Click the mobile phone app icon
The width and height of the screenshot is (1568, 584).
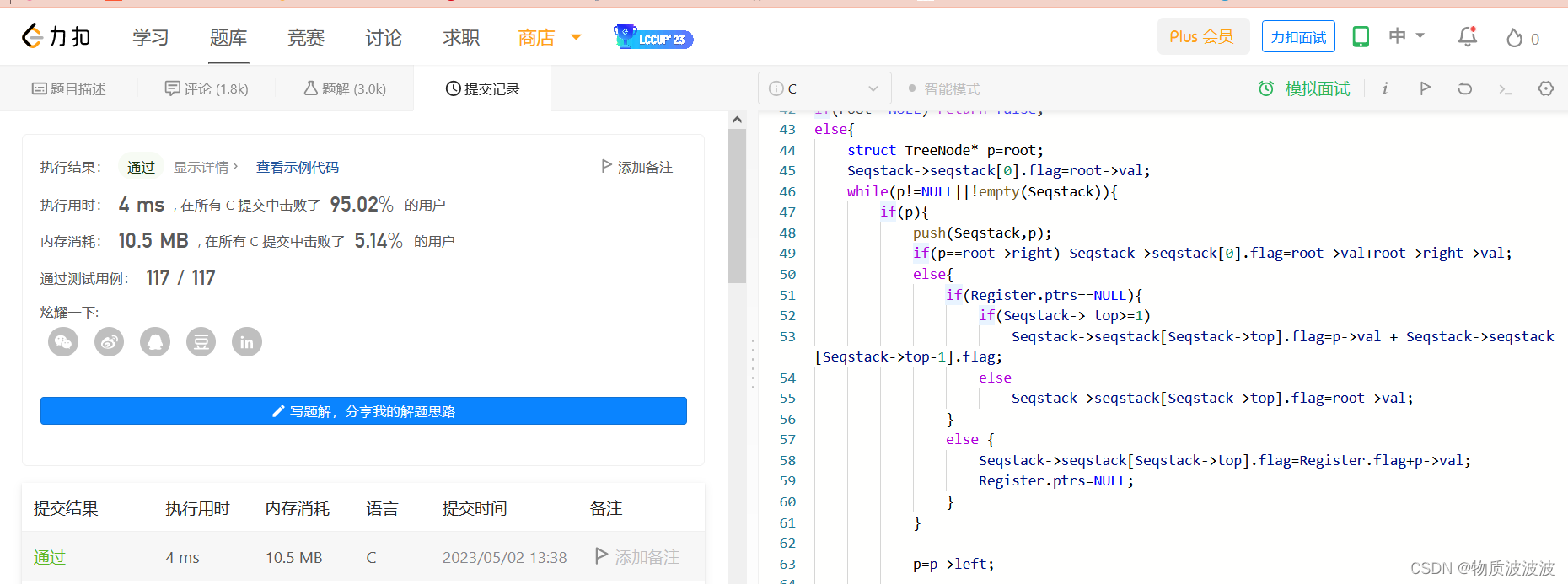(x=1361, y=37)
